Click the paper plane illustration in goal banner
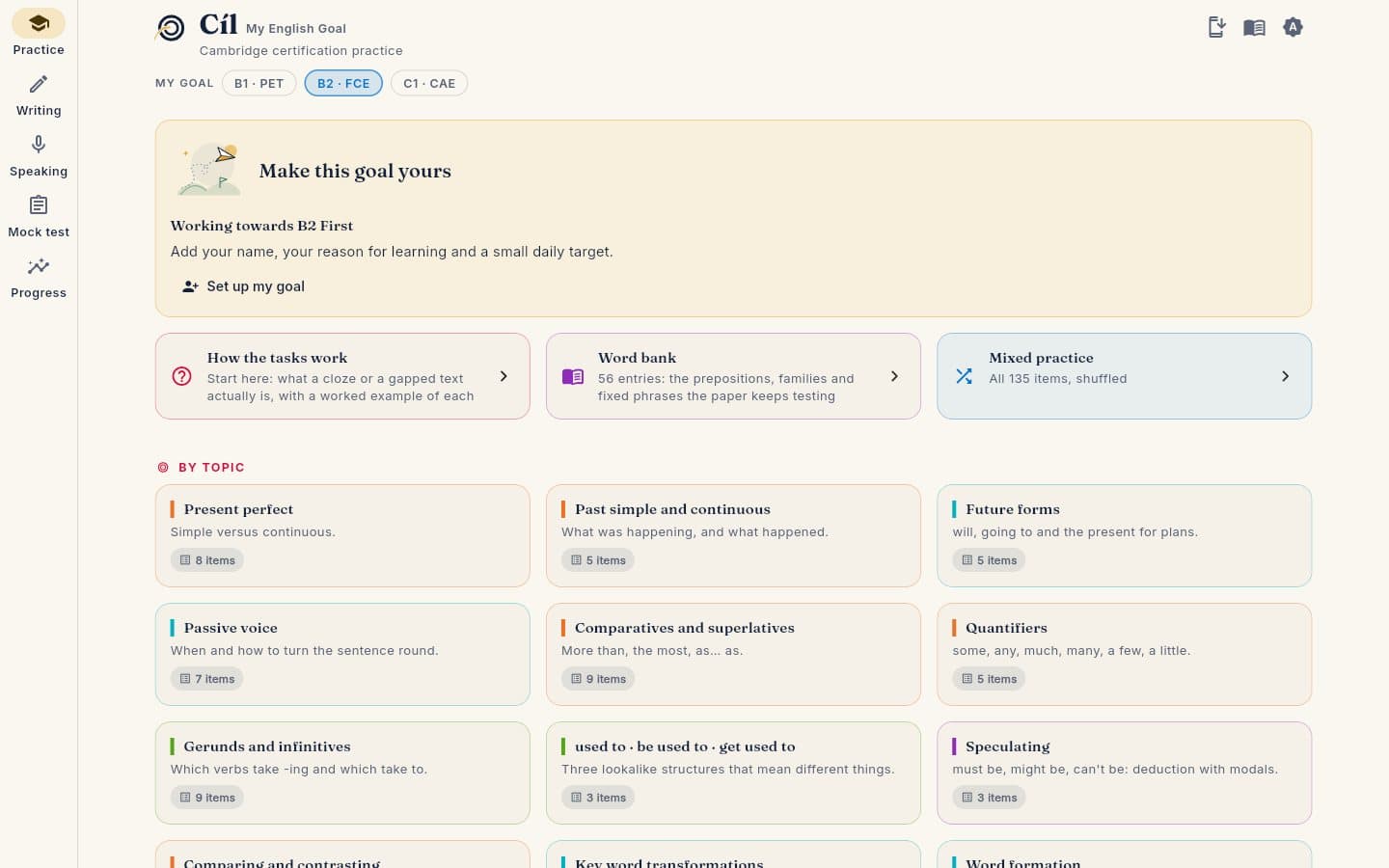 pyautogui.click(x=210, y=170)
